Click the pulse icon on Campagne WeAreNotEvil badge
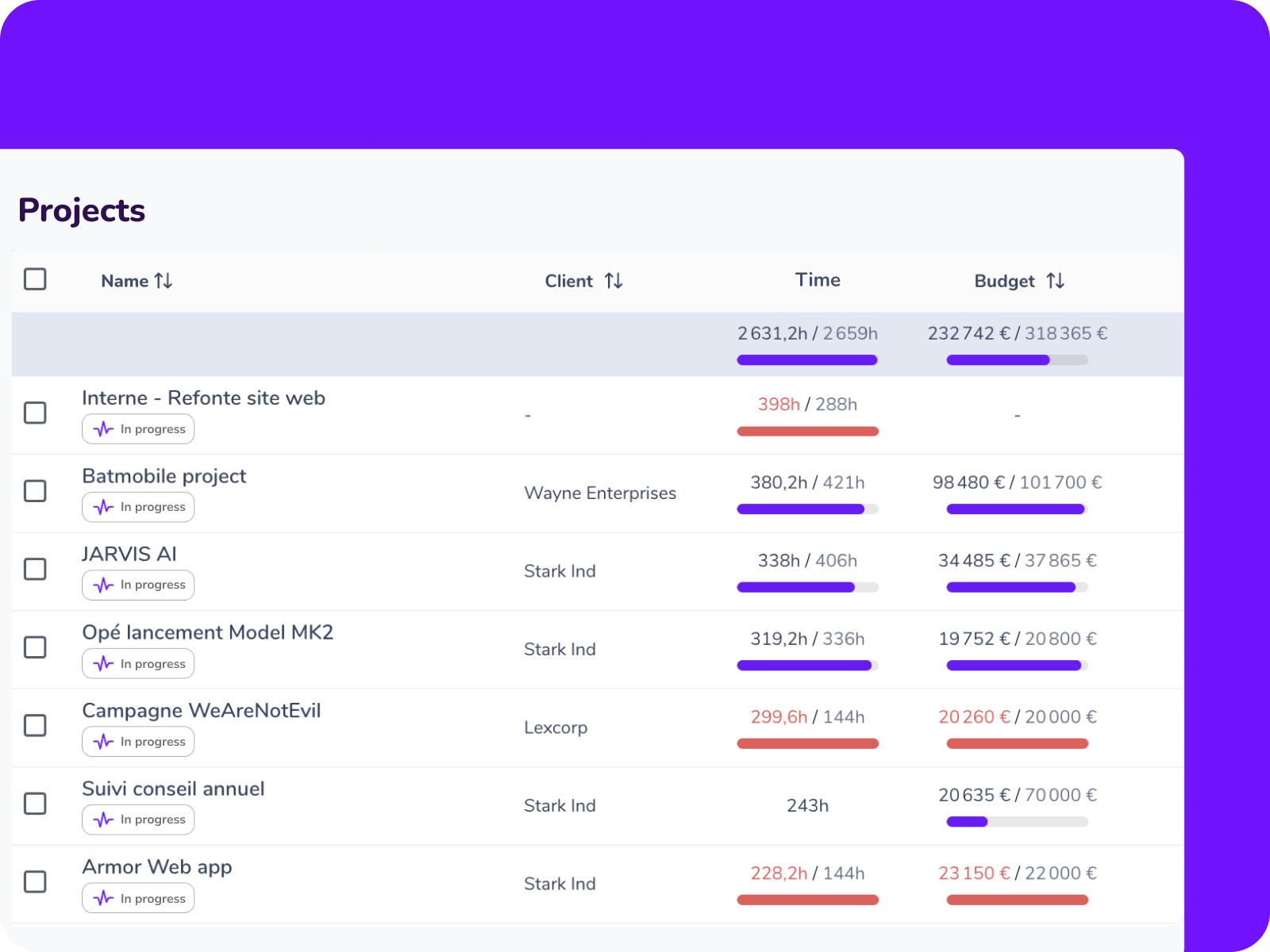1270x952 pixels. (x=102, y=741)
